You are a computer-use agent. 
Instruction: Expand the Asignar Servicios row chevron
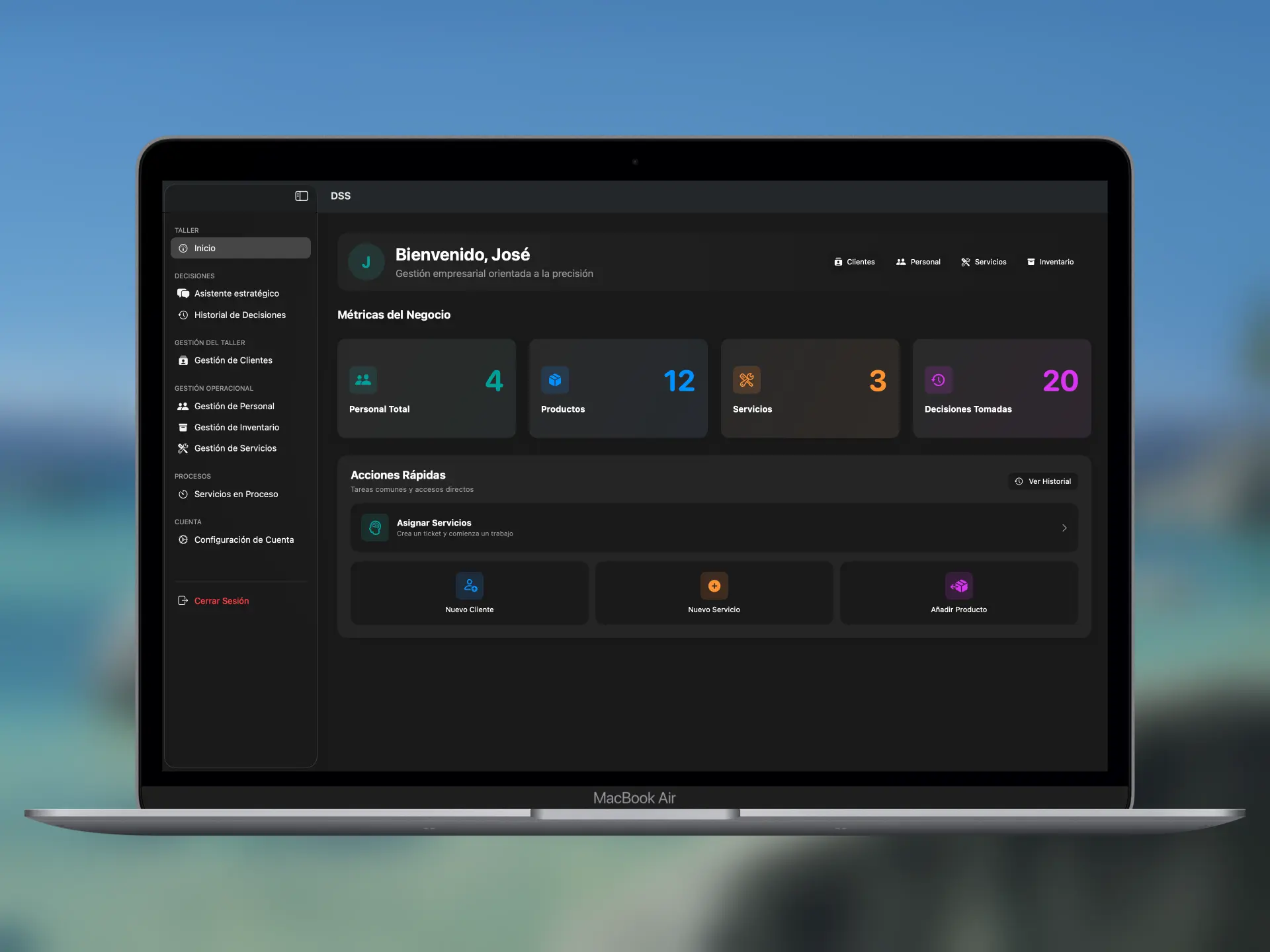point(1064,528)
